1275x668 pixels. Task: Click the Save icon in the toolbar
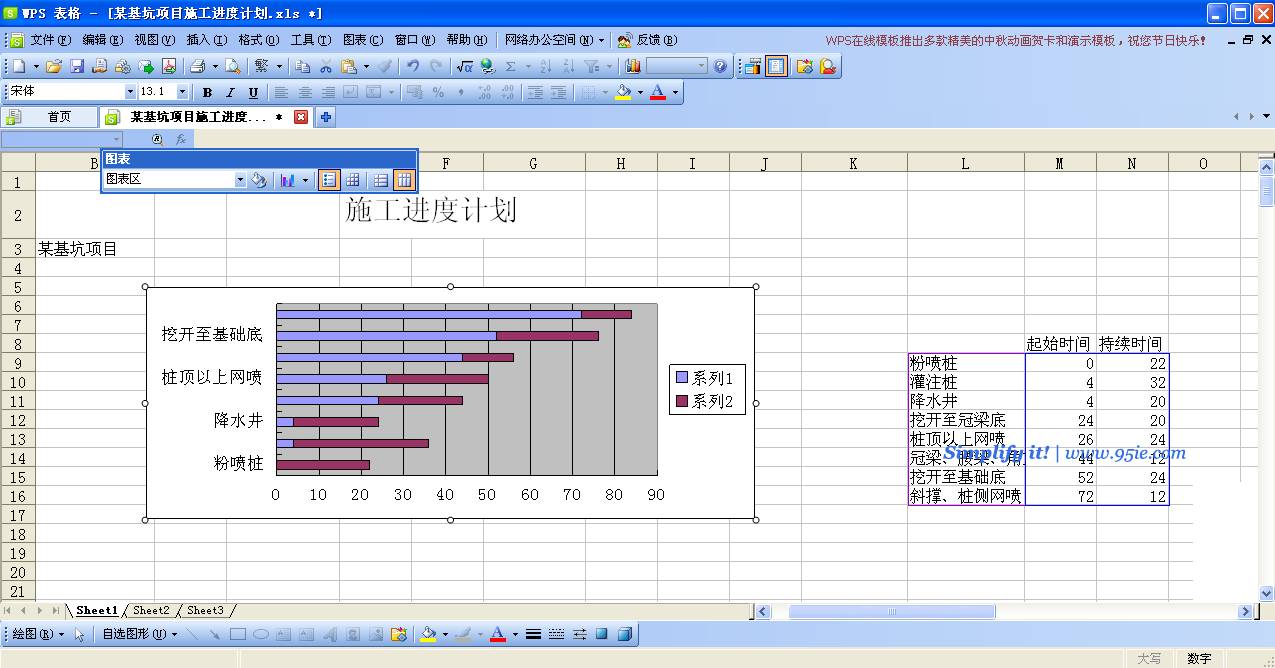click(x=77, y=67)
